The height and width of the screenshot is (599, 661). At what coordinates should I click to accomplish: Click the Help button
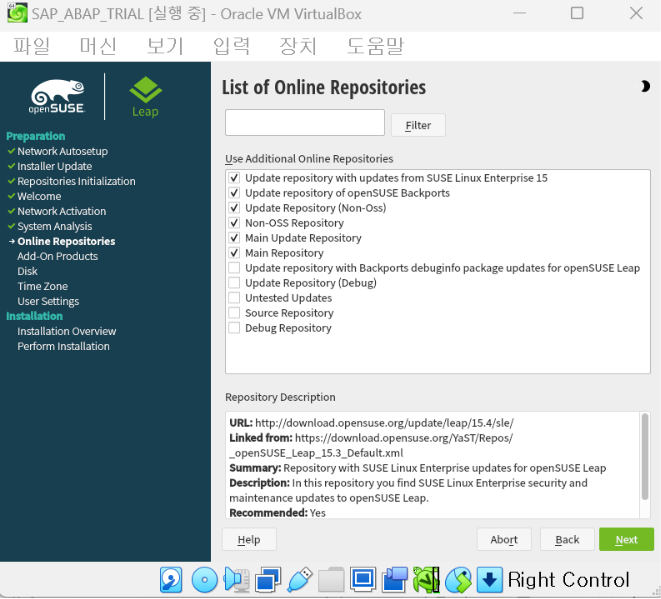tap(249, 540)
